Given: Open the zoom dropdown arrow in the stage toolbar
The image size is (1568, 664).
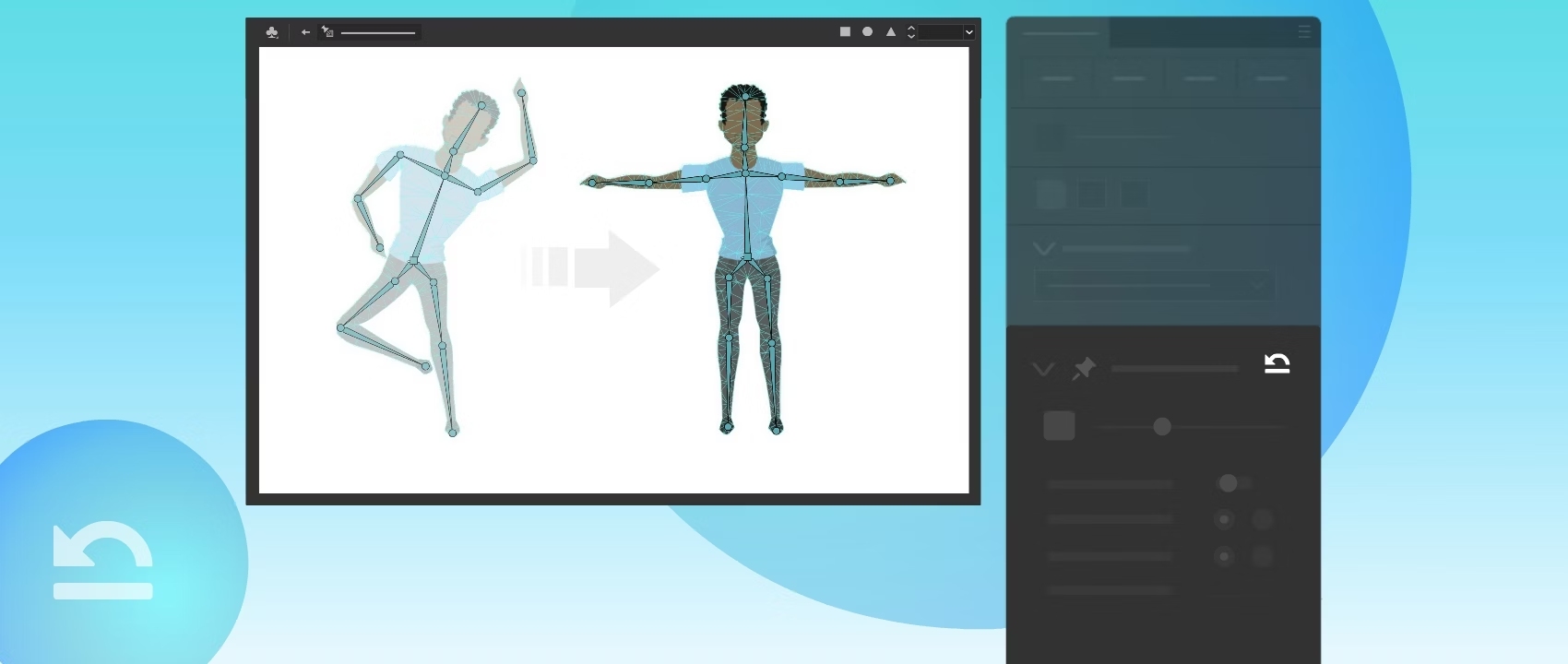Looking at the screenshot, I should pyautogui.click(x=968, y=32).
